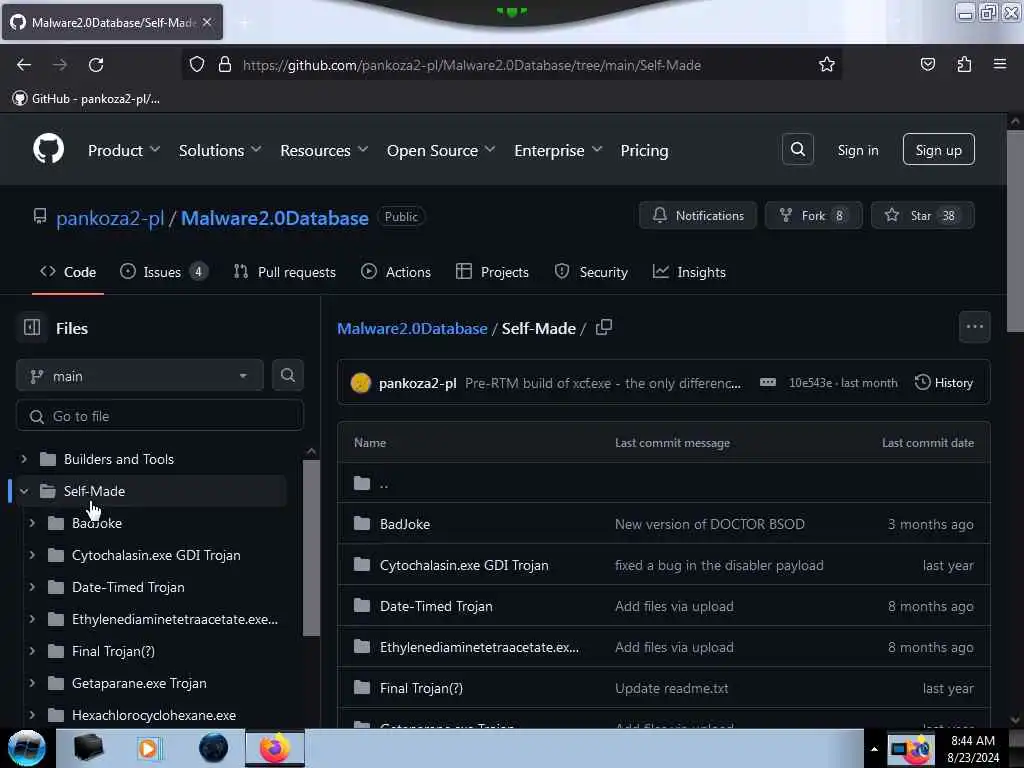Open the Pocket save icon in the toolbar
The width and height of the screenshot is (1024, 768).
pos(927,65)
